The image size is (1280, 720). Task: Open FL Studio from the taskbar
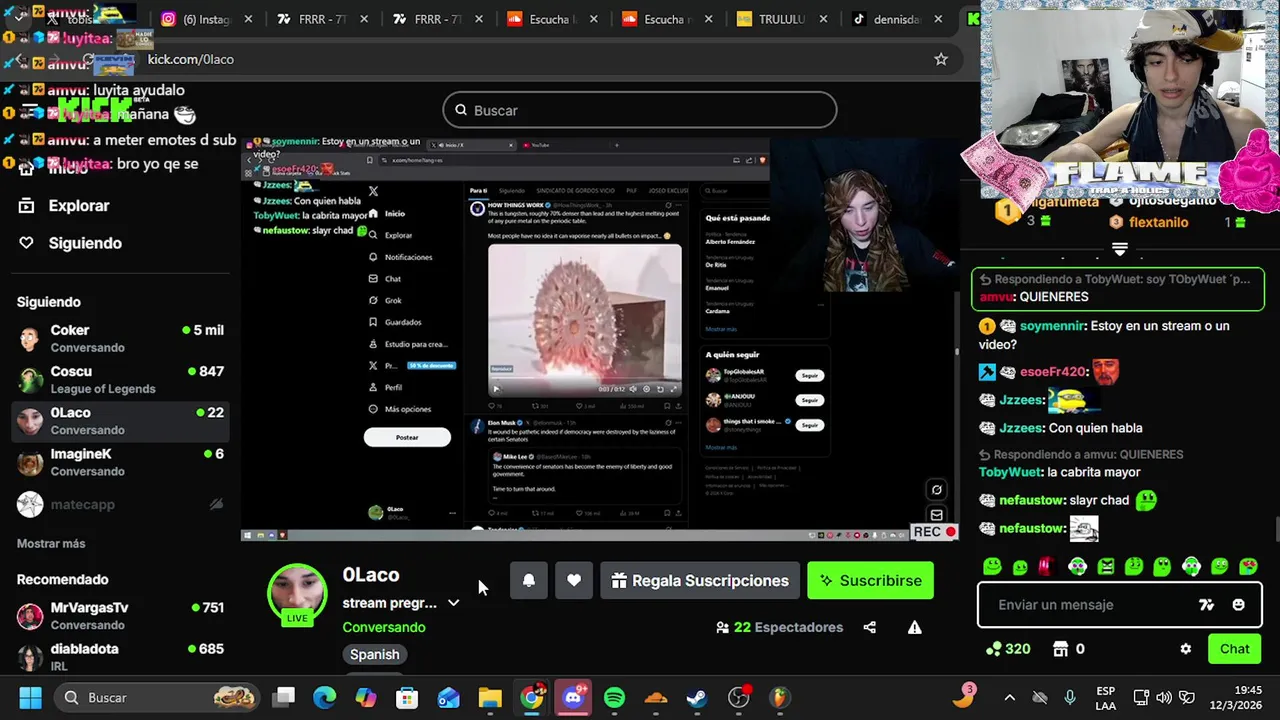[780, 697]
